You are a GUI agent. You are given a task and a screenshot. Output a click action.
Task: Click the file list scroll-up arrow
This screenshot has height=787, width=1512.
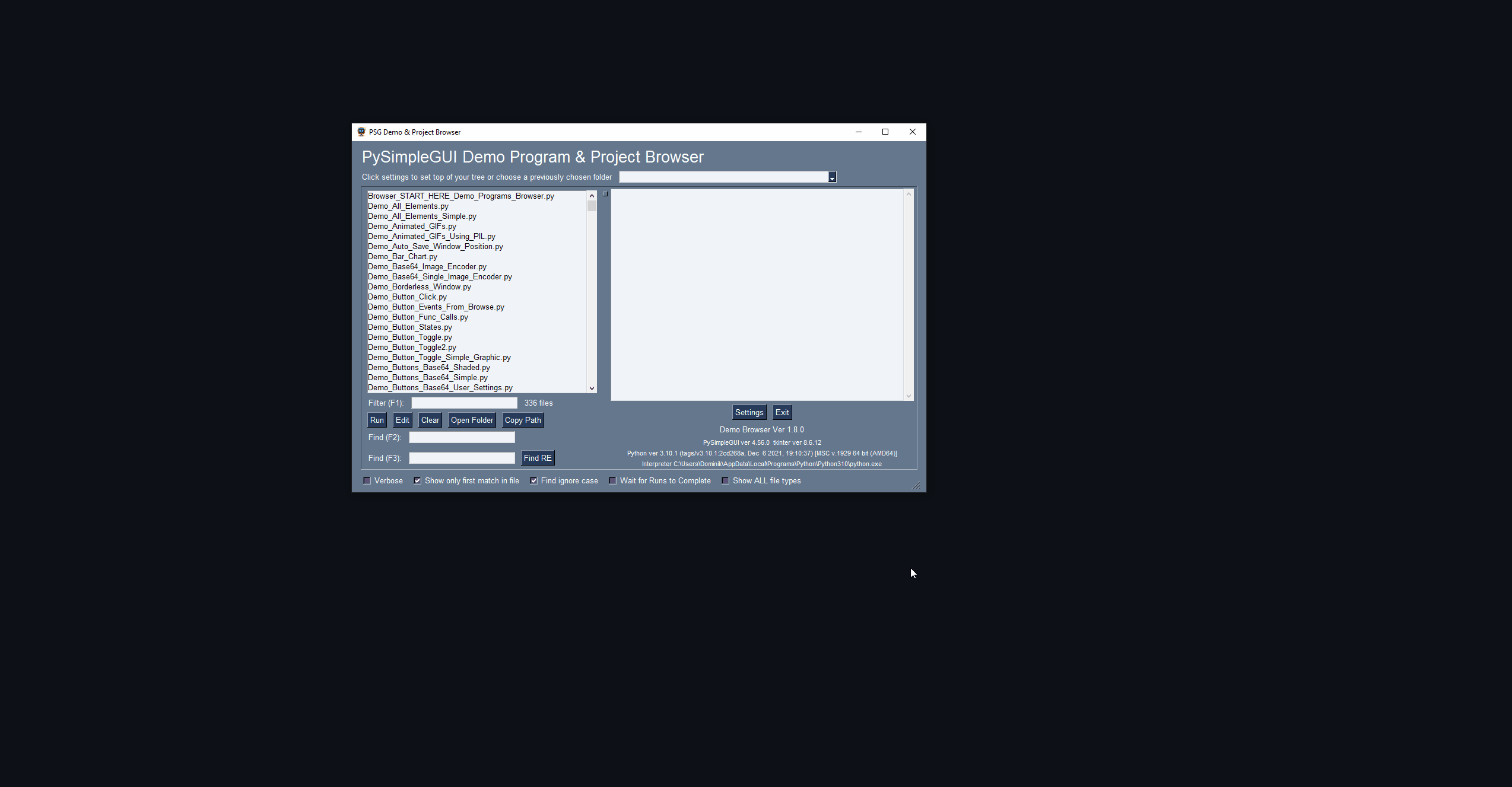592,196
